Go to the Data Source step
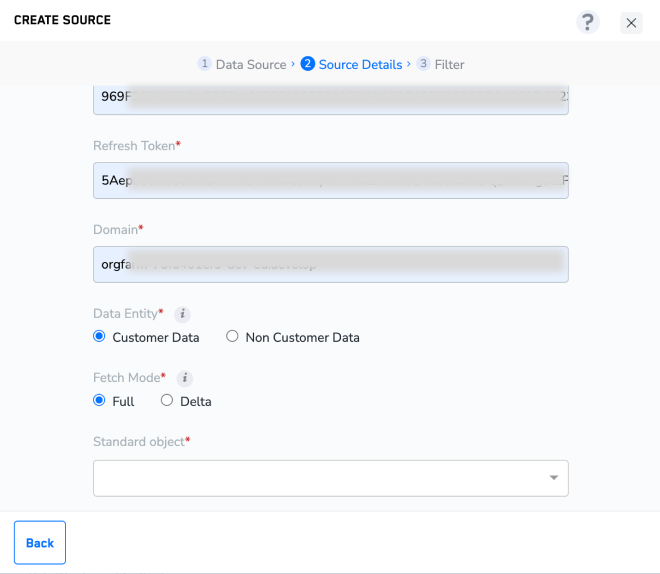660x574 pixels. [251, 64]
